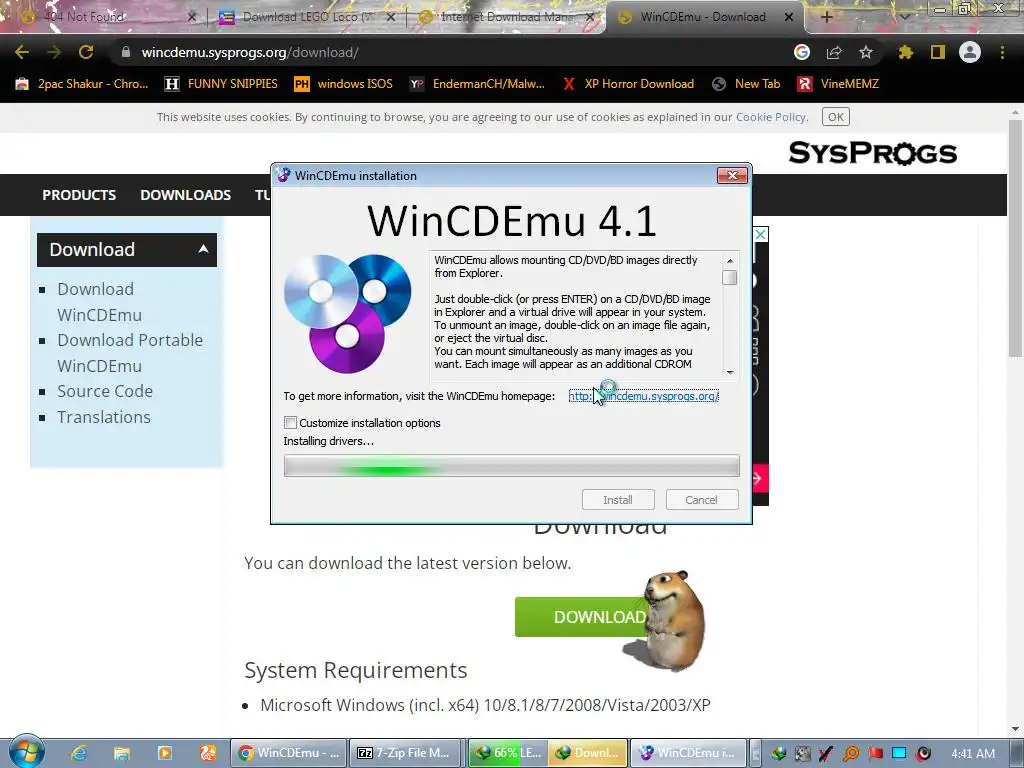Screen dimensions: 1024x768
Task: Close the Download LEGO Loco tab
Action: (391, 17)
